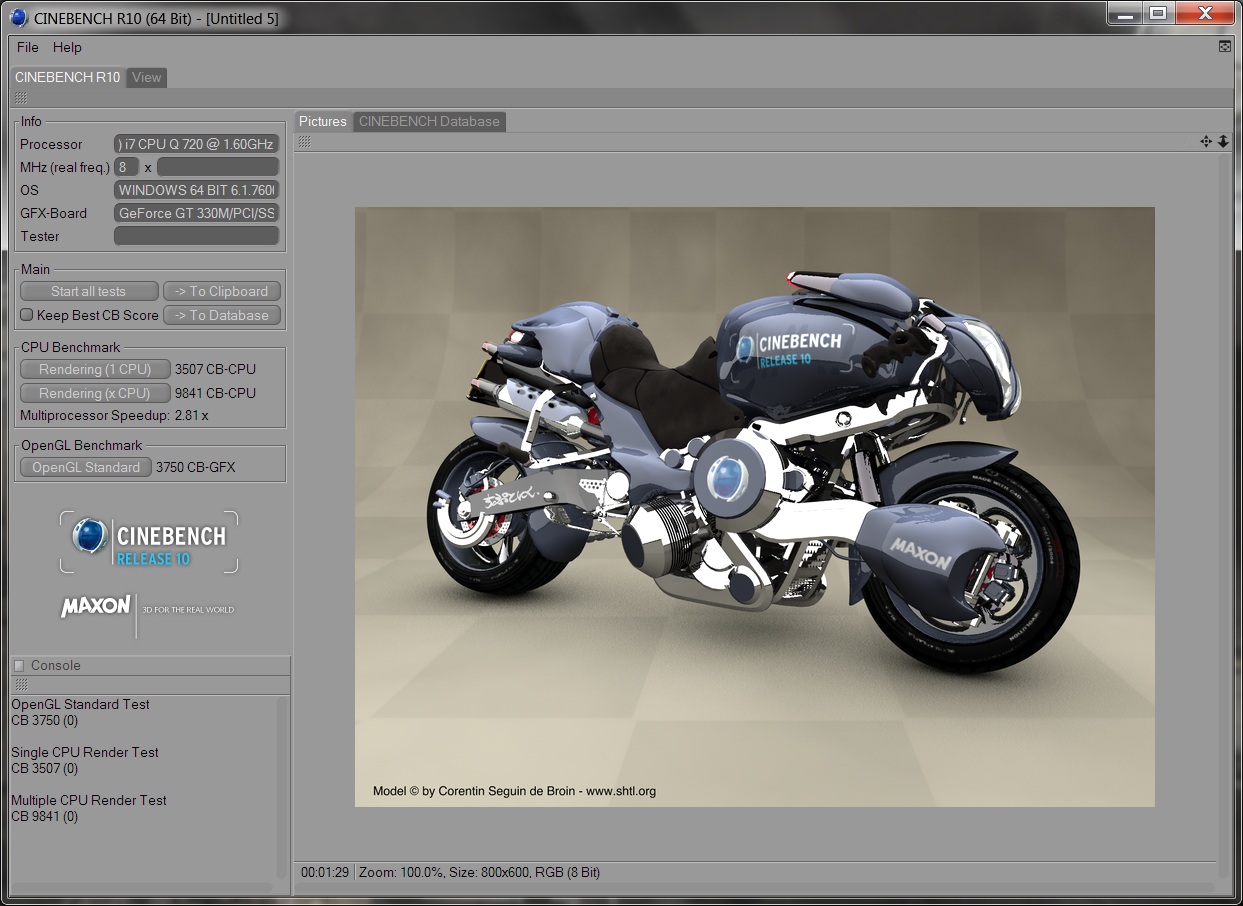Click the CINEBENCH app icon in title bar
Image resolution: width=1243 pixels, height=906 pixels.
[x=18, y=17]
